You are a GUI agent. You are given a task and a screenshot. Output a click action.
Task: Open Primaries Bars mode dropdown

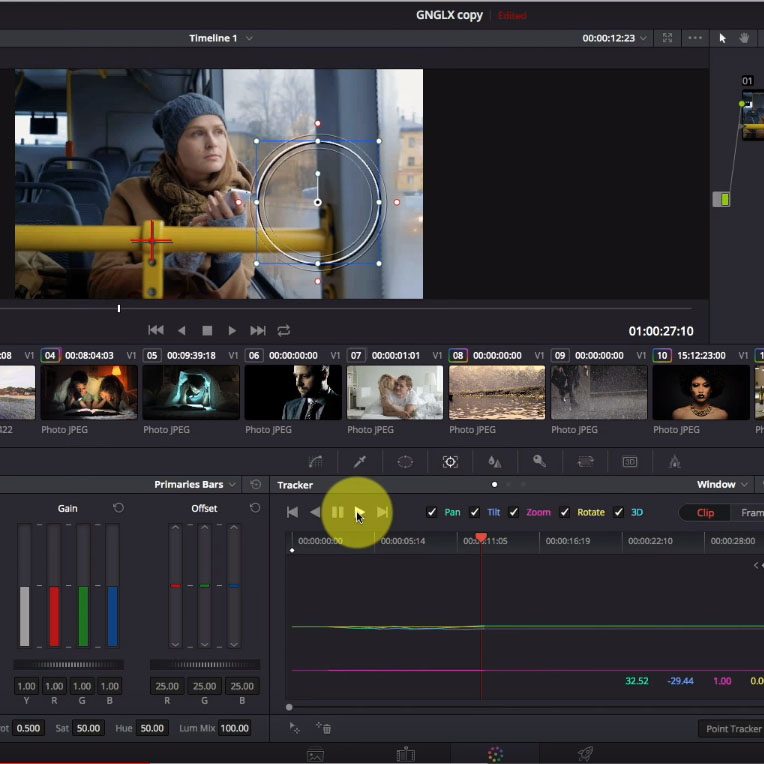pos(195,484)
